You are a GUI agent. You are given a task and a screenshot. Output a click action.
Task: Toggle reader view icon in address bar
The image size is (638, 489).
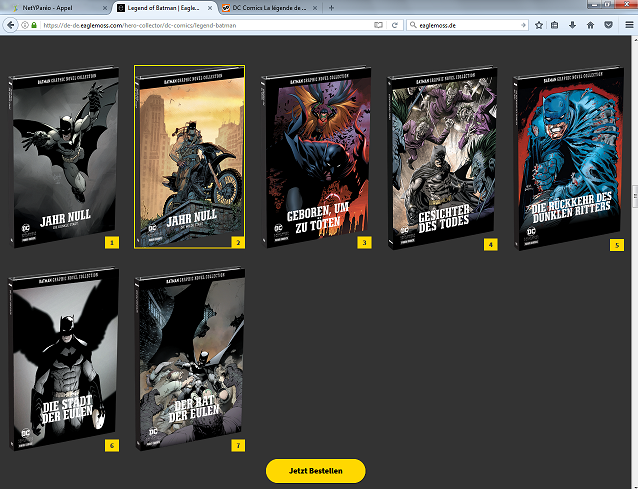click(378, 25)
